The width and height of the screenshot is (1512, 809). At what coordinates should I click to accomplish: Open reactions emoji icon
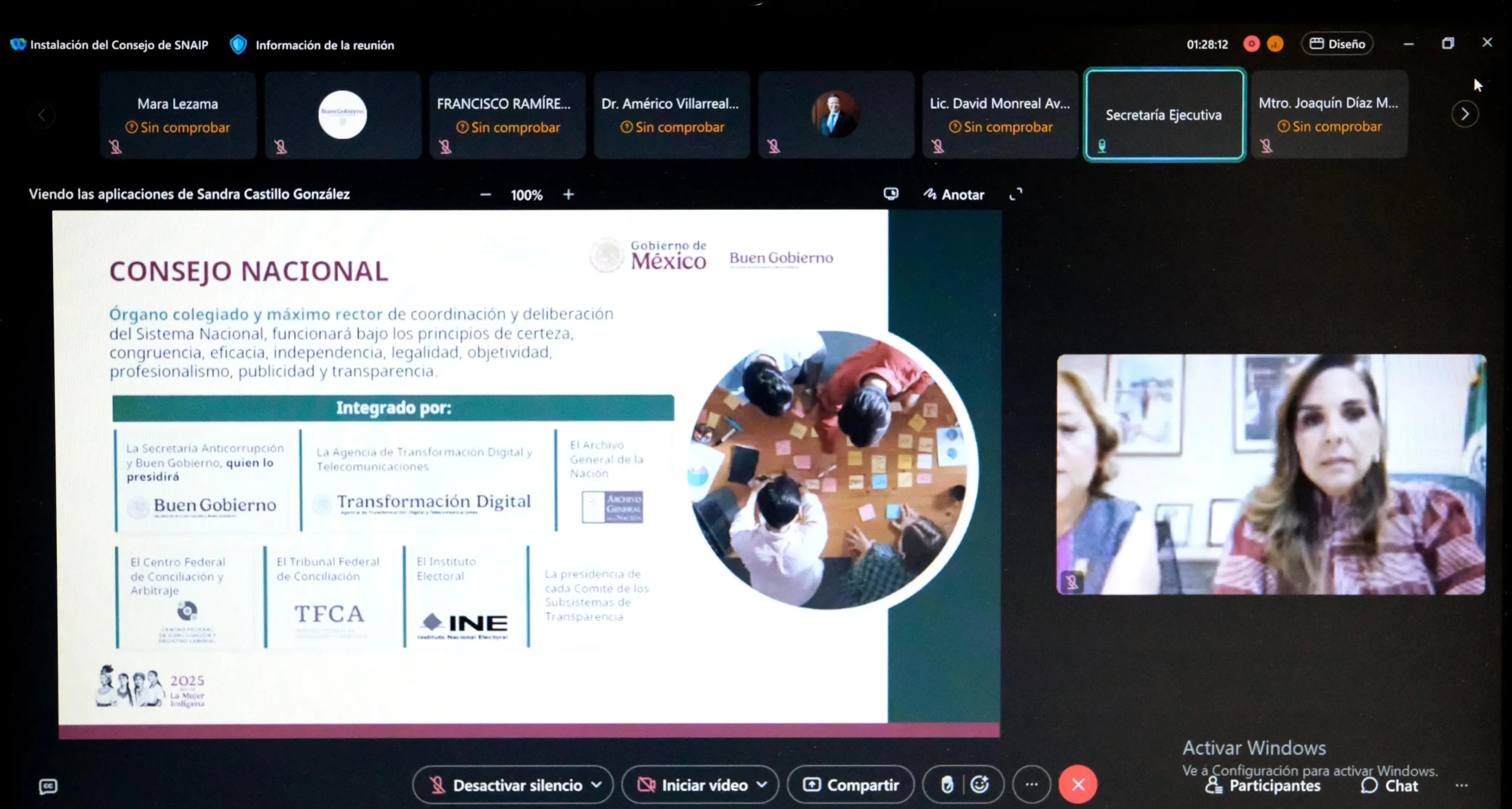pos(980,784)
